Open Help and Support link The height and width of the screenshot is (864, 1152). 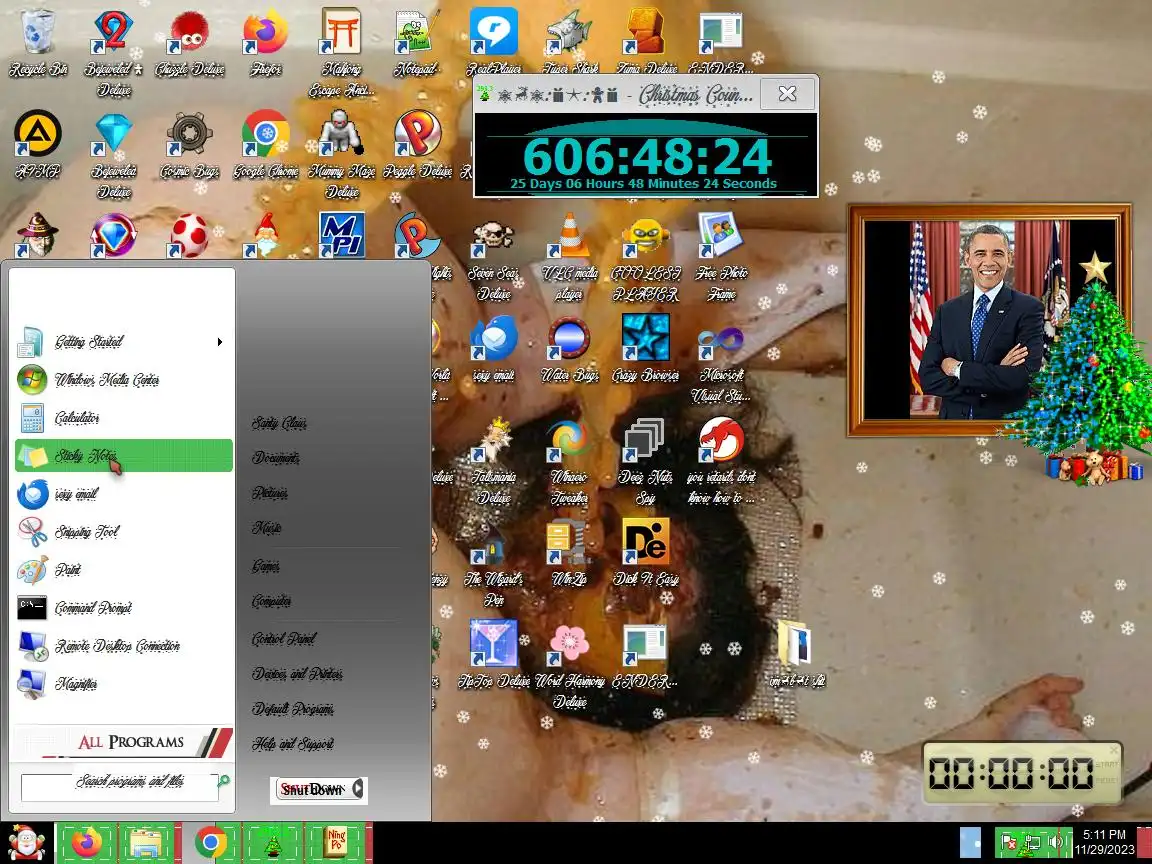click(293, 744)
